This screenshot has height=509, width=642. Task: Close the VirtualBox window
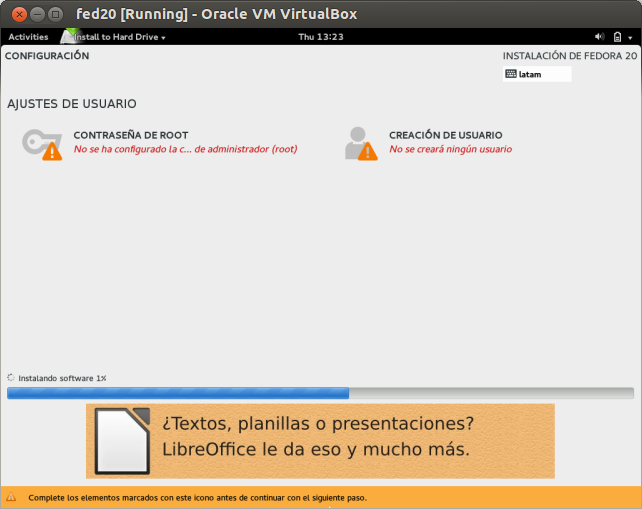coord(19,14)
